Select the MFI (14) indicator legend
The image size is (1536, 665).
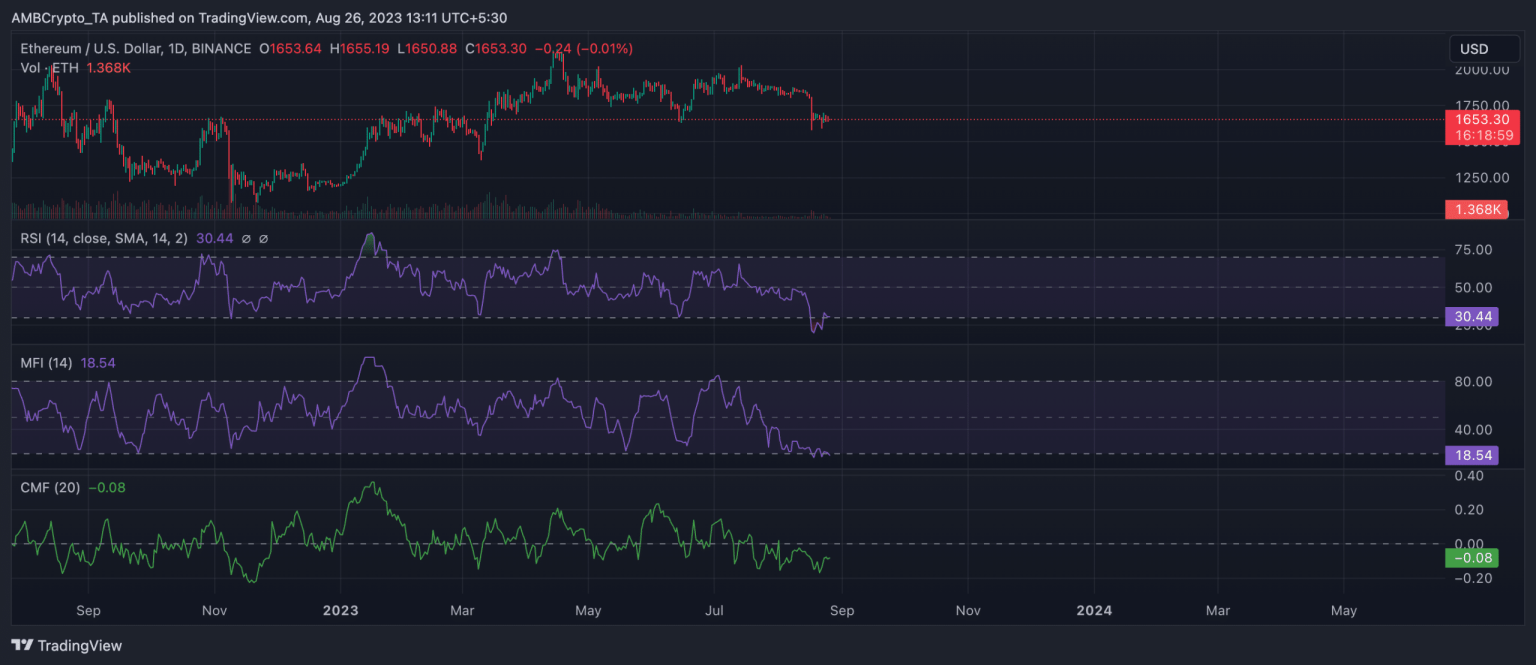click(x=45, y=364)
